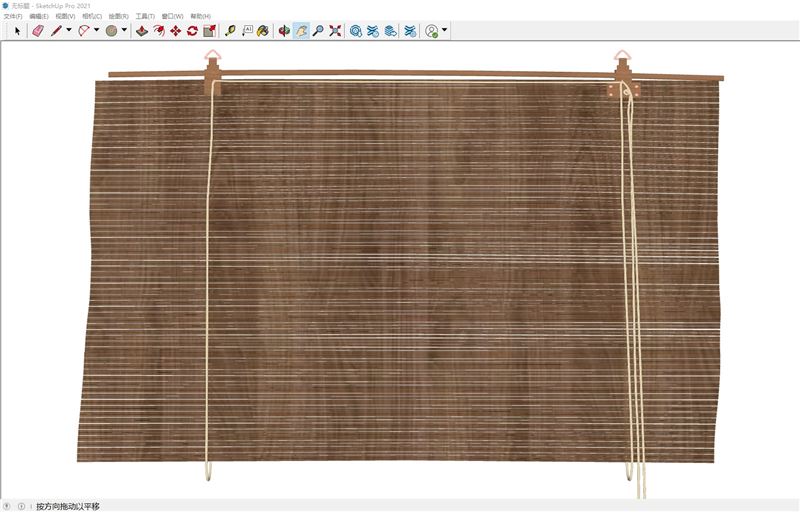Expand the user account dropdown arrow

445,31
